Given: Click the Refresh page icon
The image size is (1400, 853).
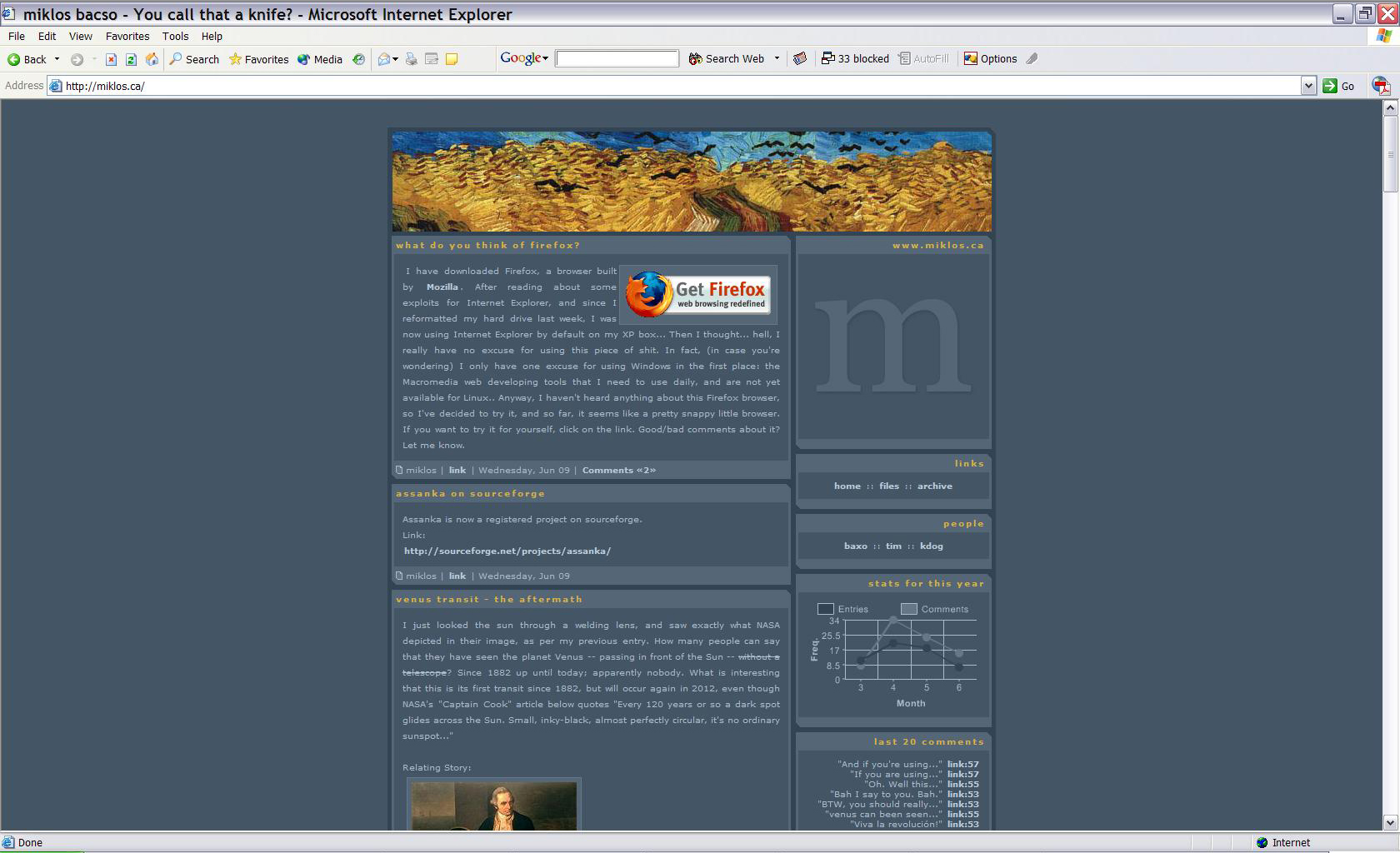Looking at the screenshot, I should pyautogui.click(x=131, y=59).
